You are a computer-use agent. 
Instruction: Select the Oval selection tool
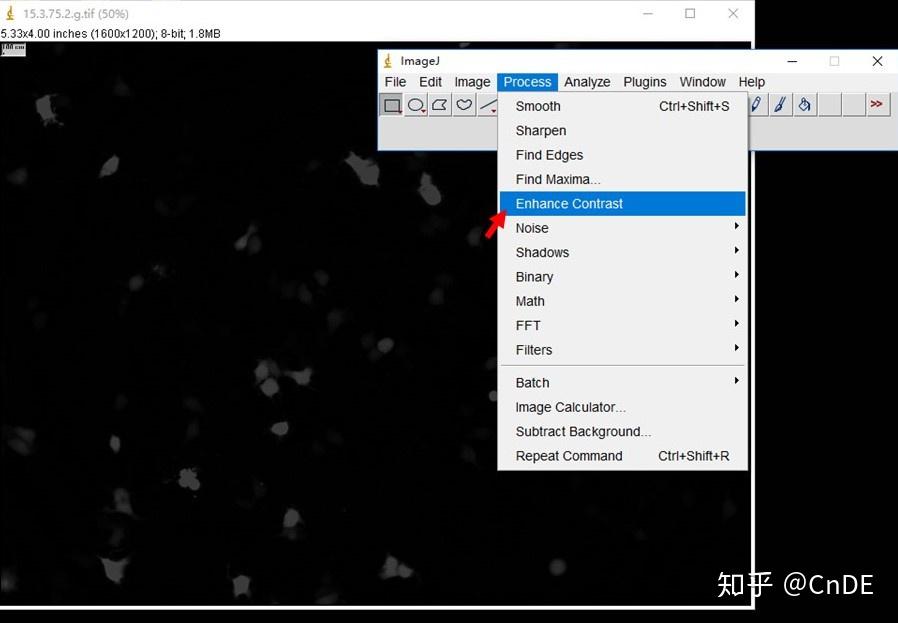pos(416,104)
